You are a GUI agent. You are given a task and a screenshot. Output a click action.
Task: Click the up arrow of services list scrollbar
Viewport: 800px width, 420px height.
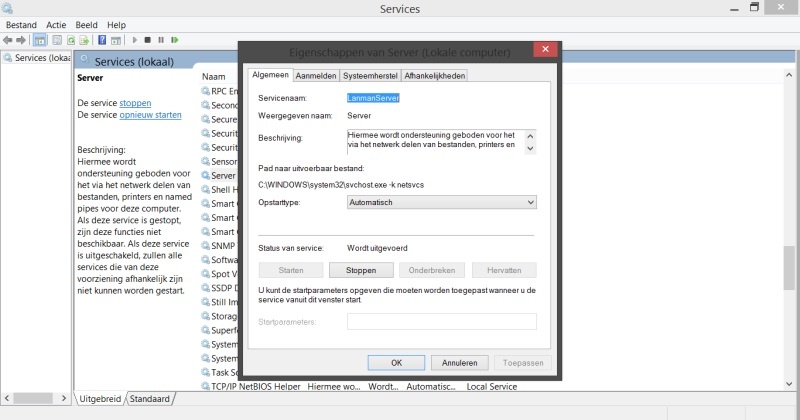(789, 75)
